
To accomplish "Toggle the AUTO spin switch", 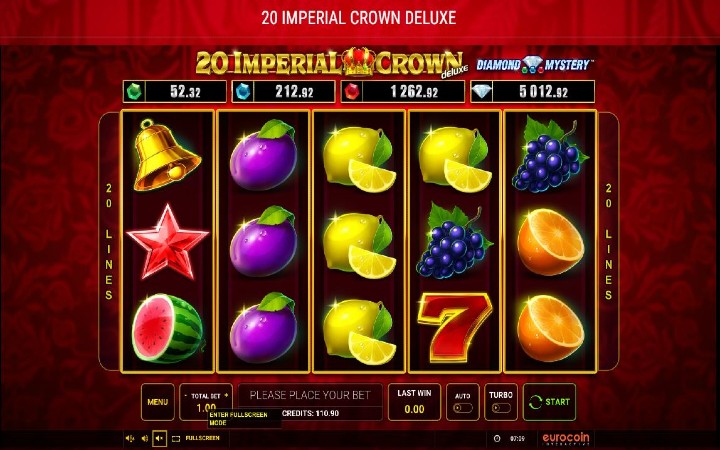I will (x=462, y=408).
